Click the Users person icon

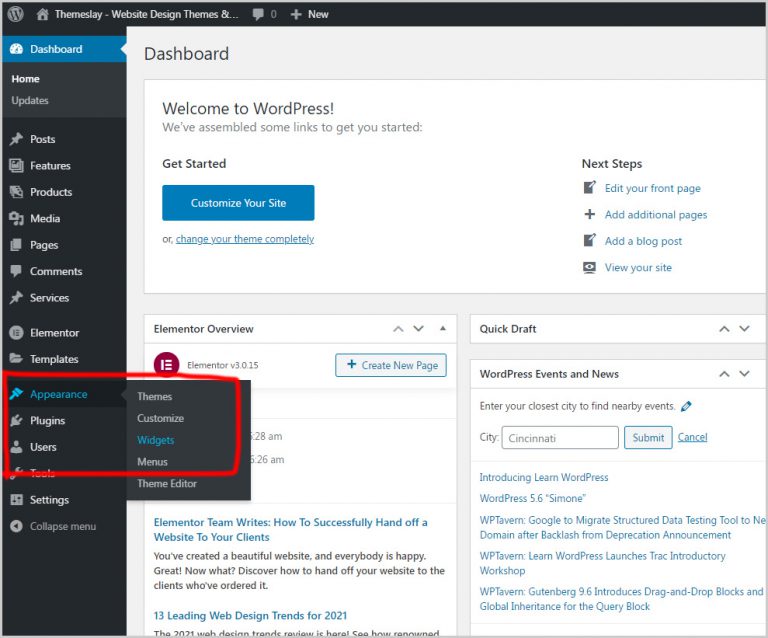pos(16,447)
